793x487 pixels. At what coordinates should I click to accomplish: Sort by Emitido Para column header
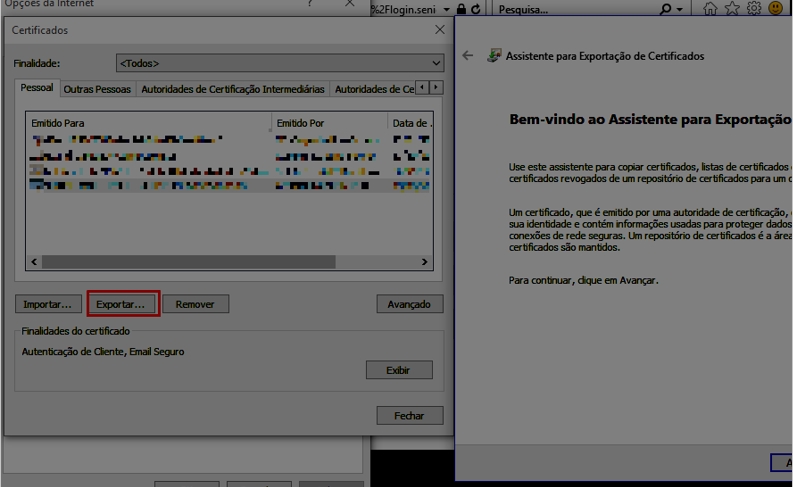149,123
